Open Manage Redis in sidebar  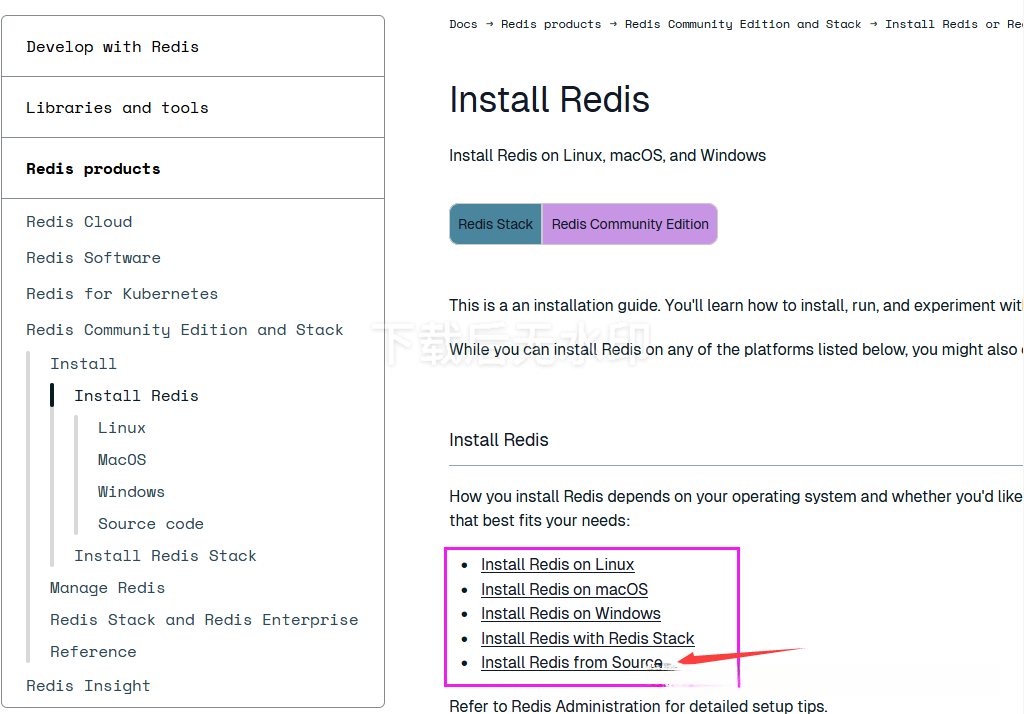(108, 588)
